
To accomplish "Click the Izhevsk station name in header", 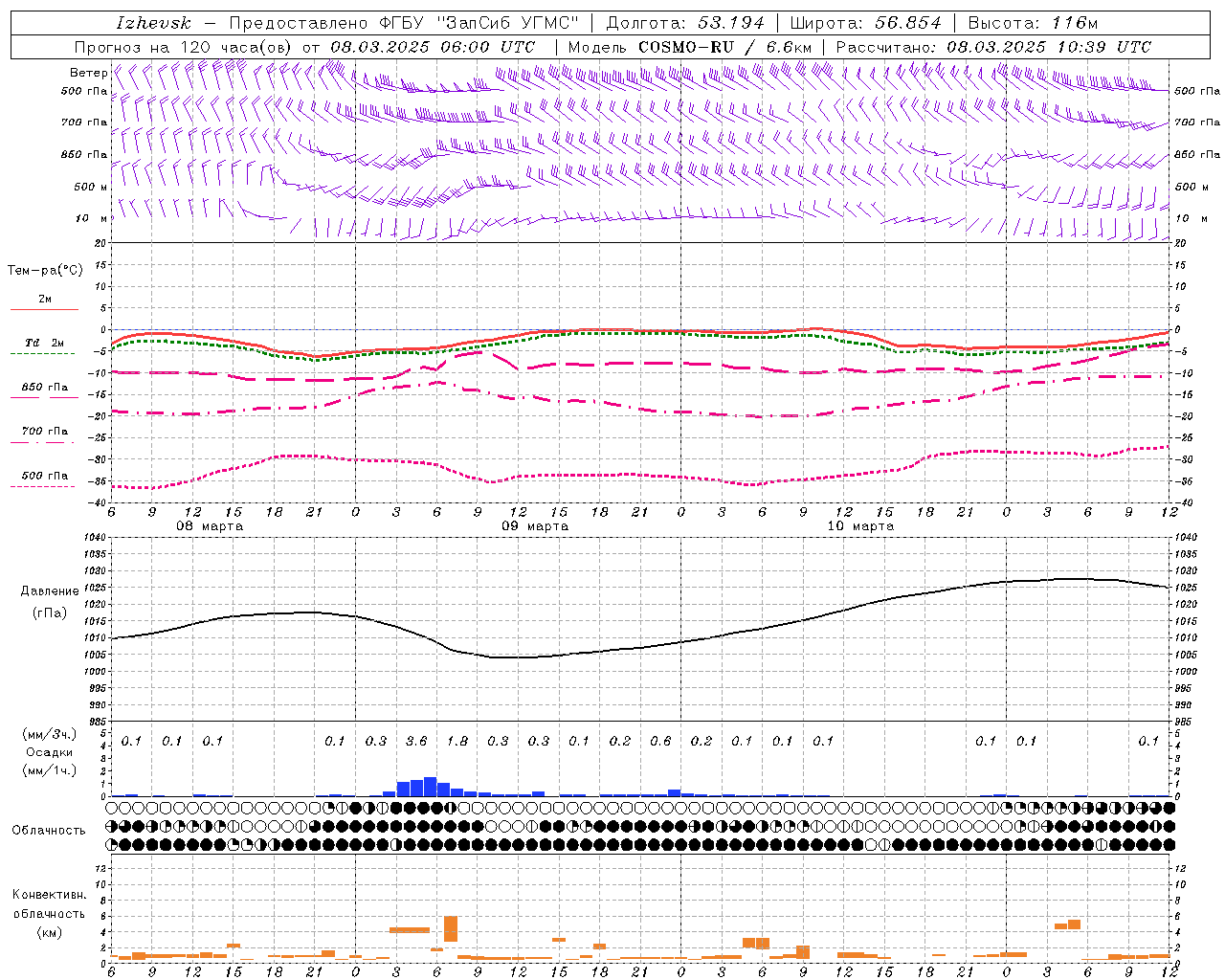I will [153, 23].
